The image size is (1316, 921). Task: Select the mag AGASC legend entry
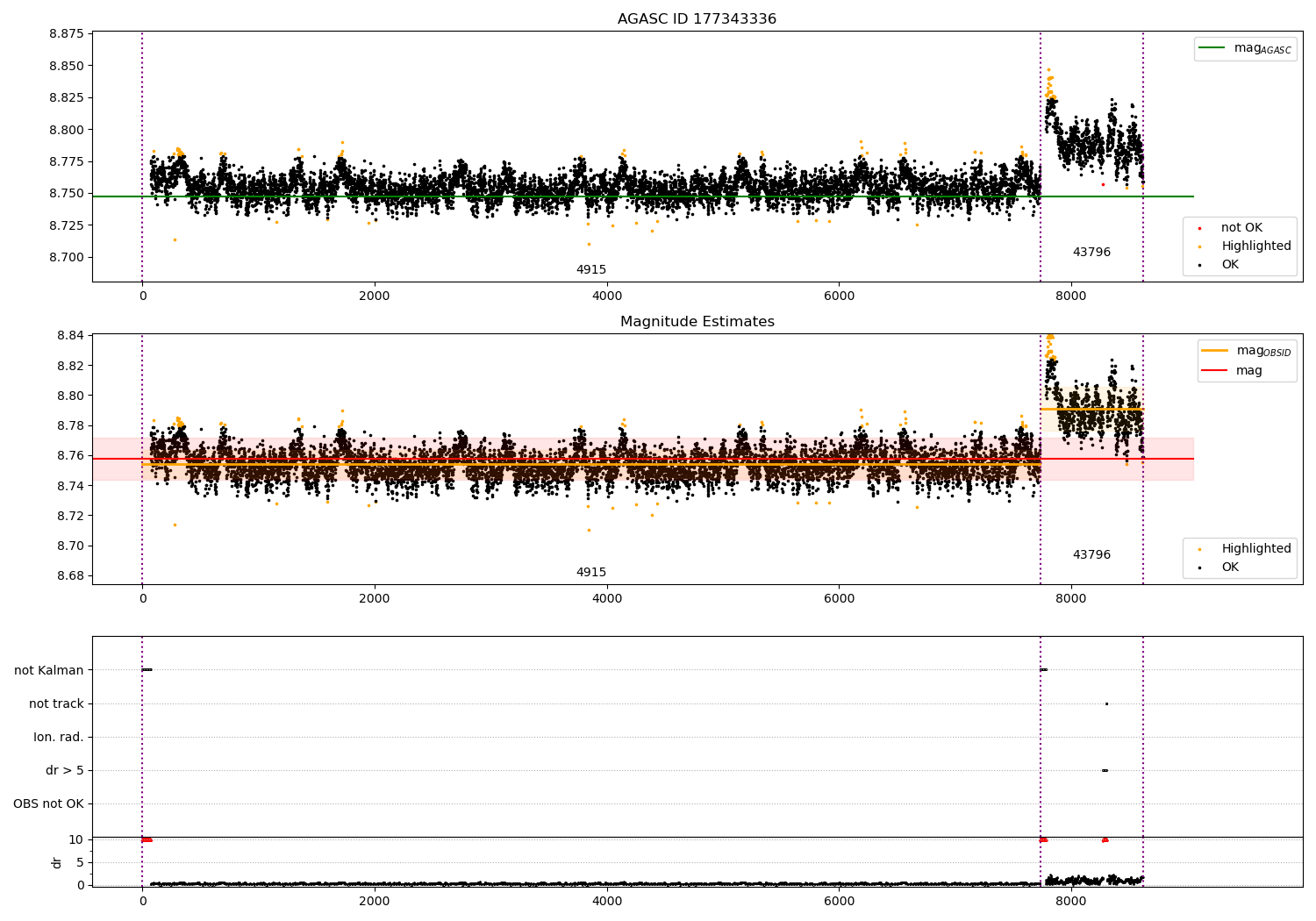[1245, 49]
